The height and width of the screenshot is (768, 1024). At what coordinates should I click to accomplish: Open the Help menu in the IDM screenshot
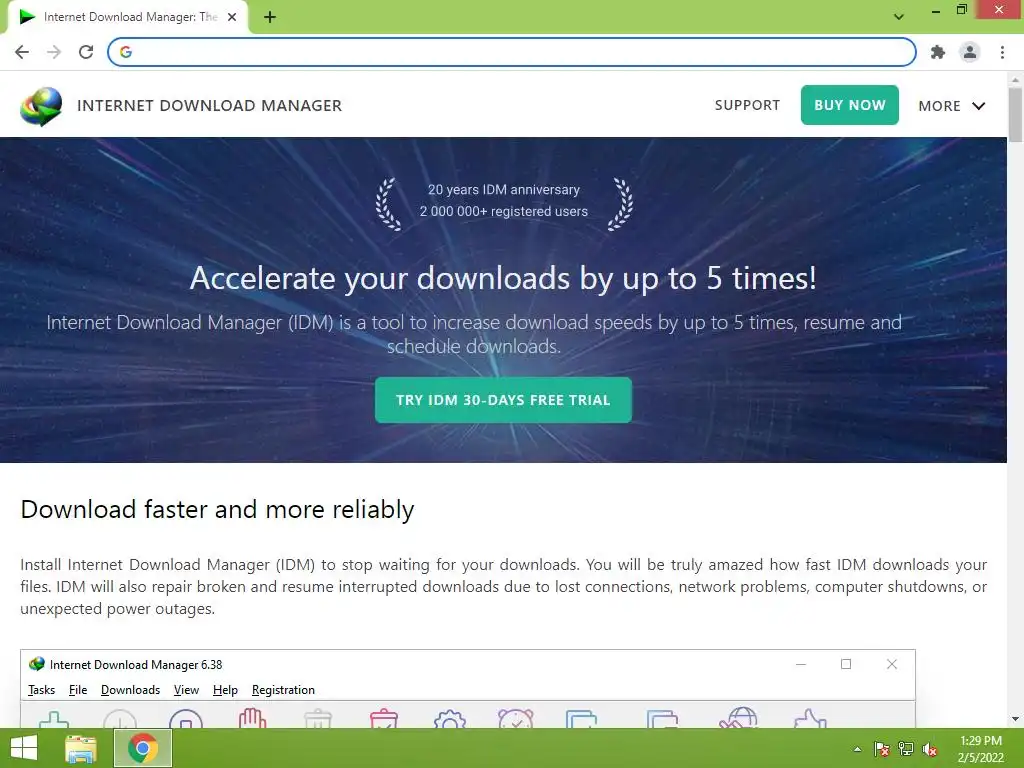(225, 690)
